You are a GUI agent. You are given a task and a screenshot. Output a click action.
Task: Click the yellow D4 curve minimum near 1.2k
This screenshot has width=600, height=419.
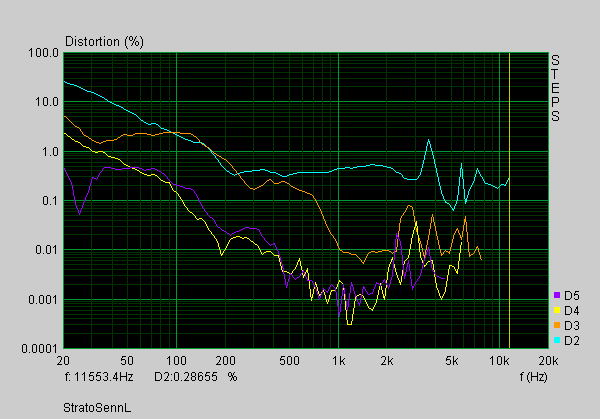pos(349,324)
